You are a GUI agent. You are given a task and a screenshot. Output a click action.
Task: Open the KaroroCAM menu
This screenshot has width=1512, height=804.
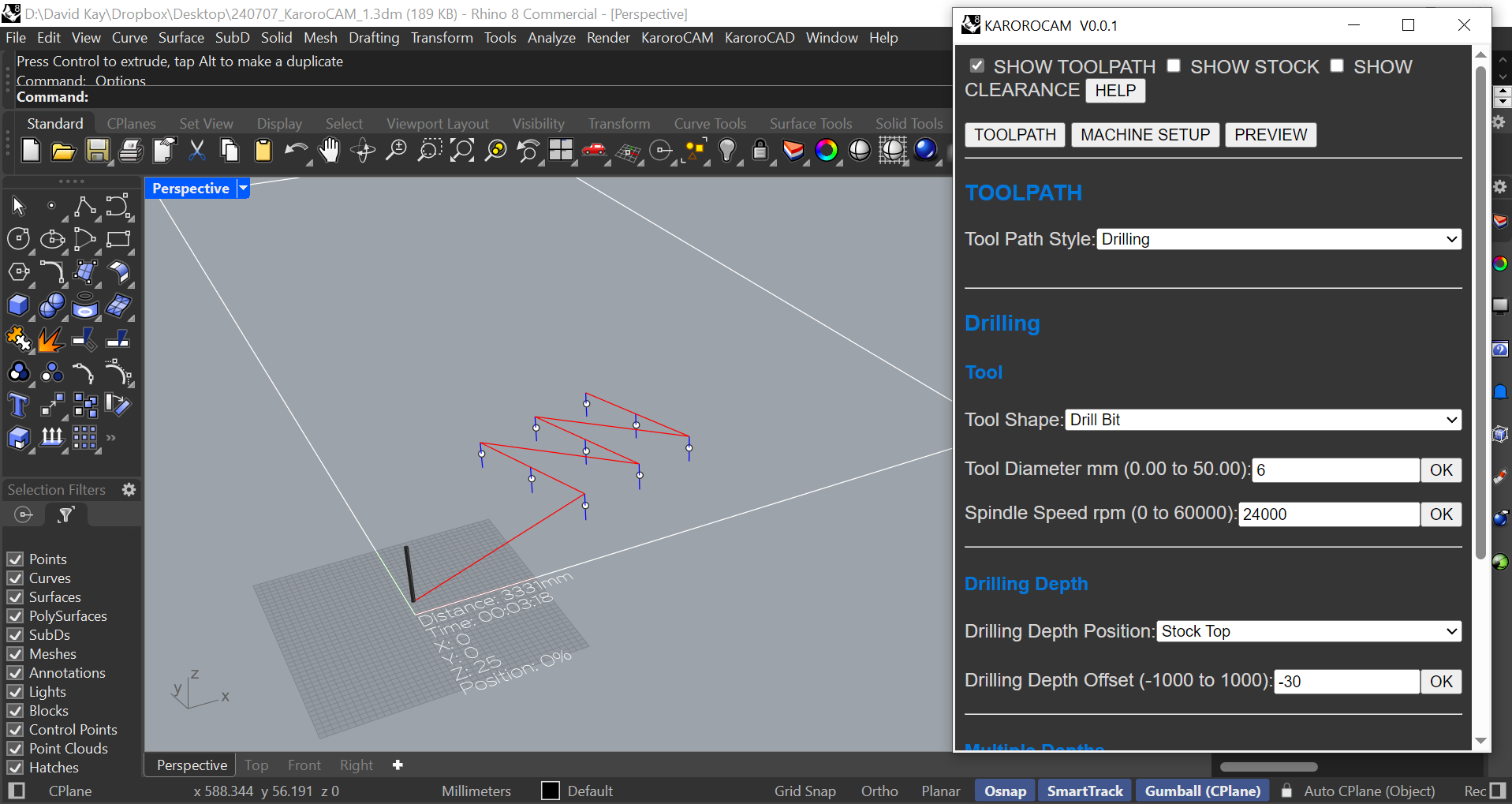677,37
